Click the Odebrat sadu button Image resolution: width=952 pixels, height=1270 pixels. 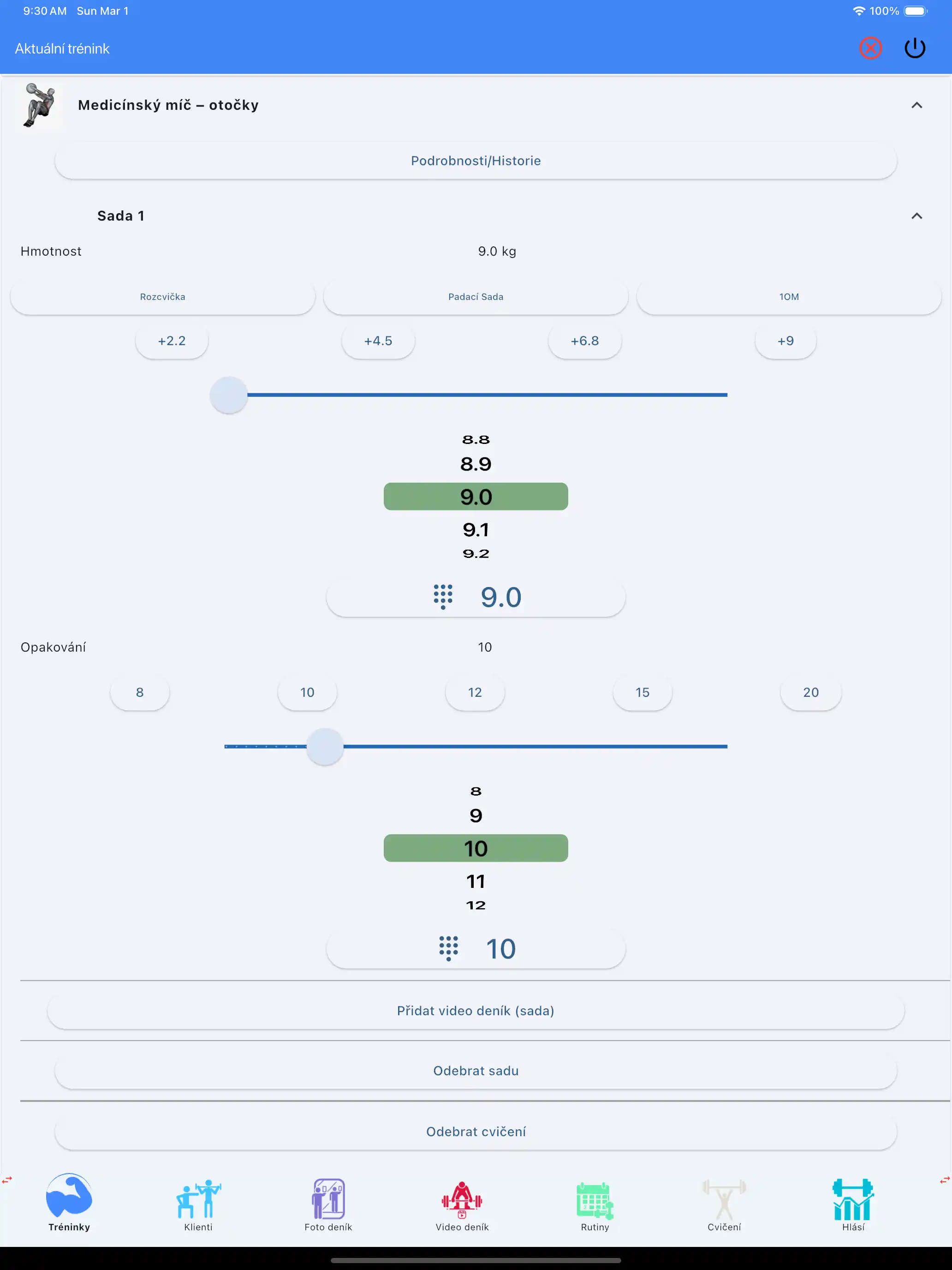coord(476,1071)
